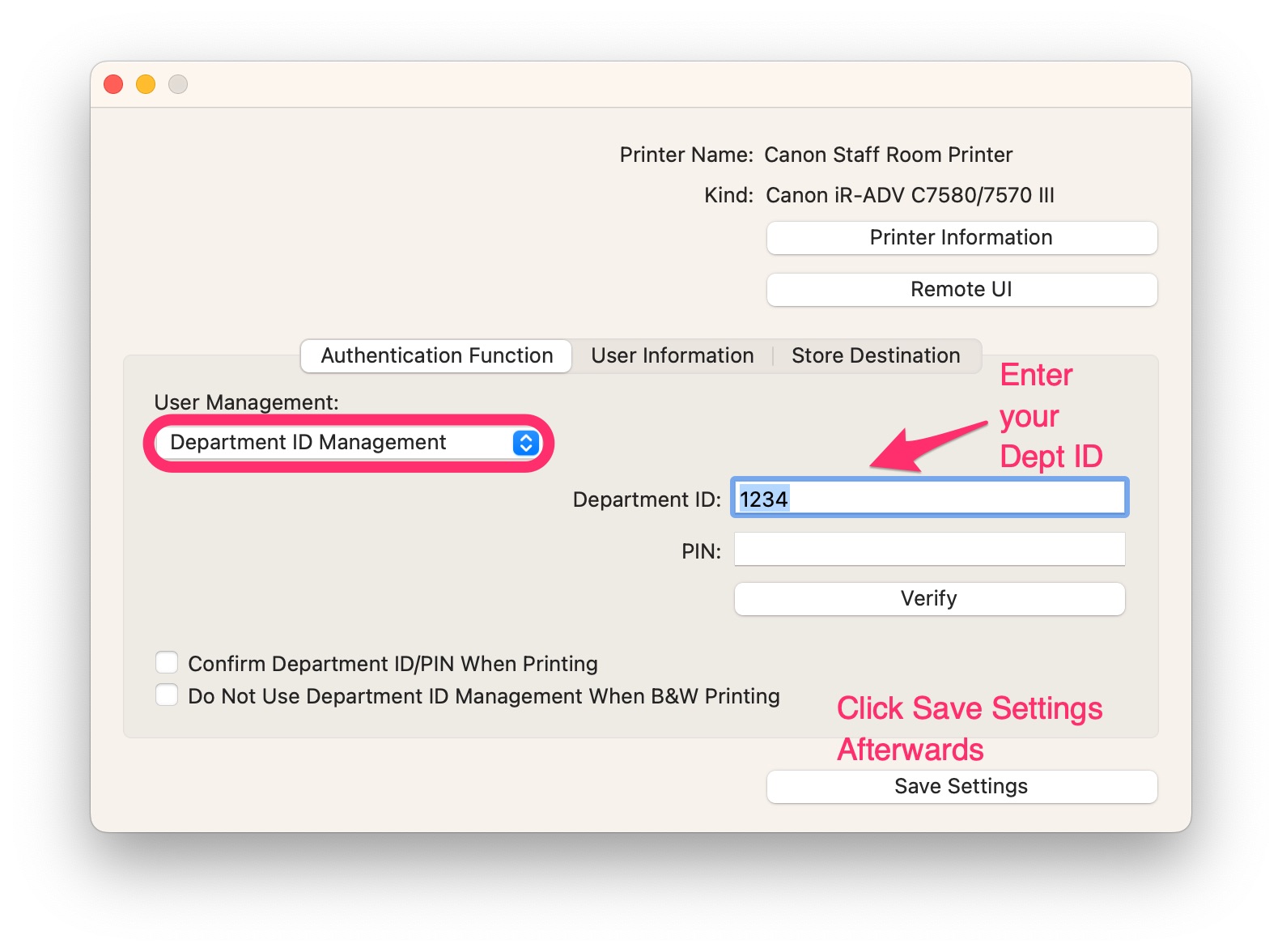
Task: Switch to the Authentication Function tab
Action: tap(436, 356)
